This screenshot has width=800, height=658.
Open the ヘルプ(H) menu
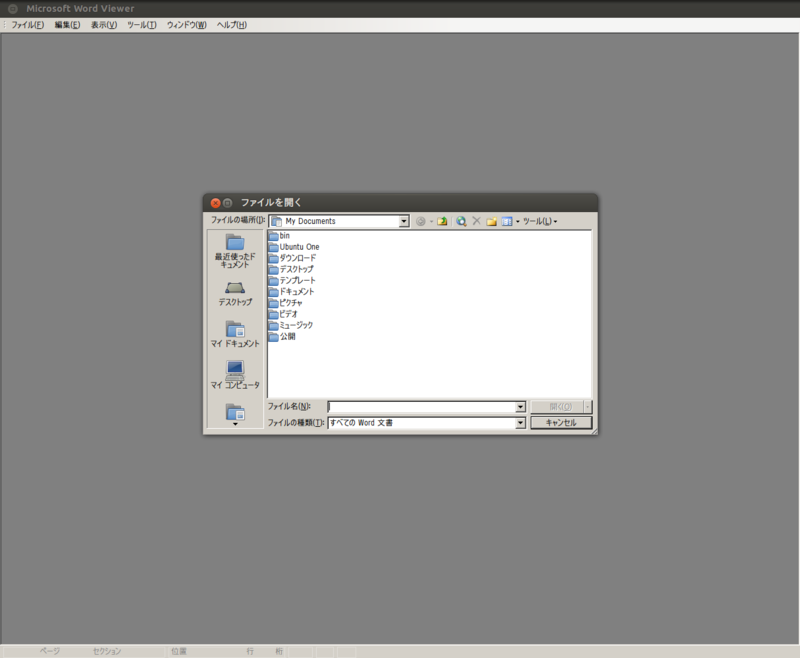[232, 25]
